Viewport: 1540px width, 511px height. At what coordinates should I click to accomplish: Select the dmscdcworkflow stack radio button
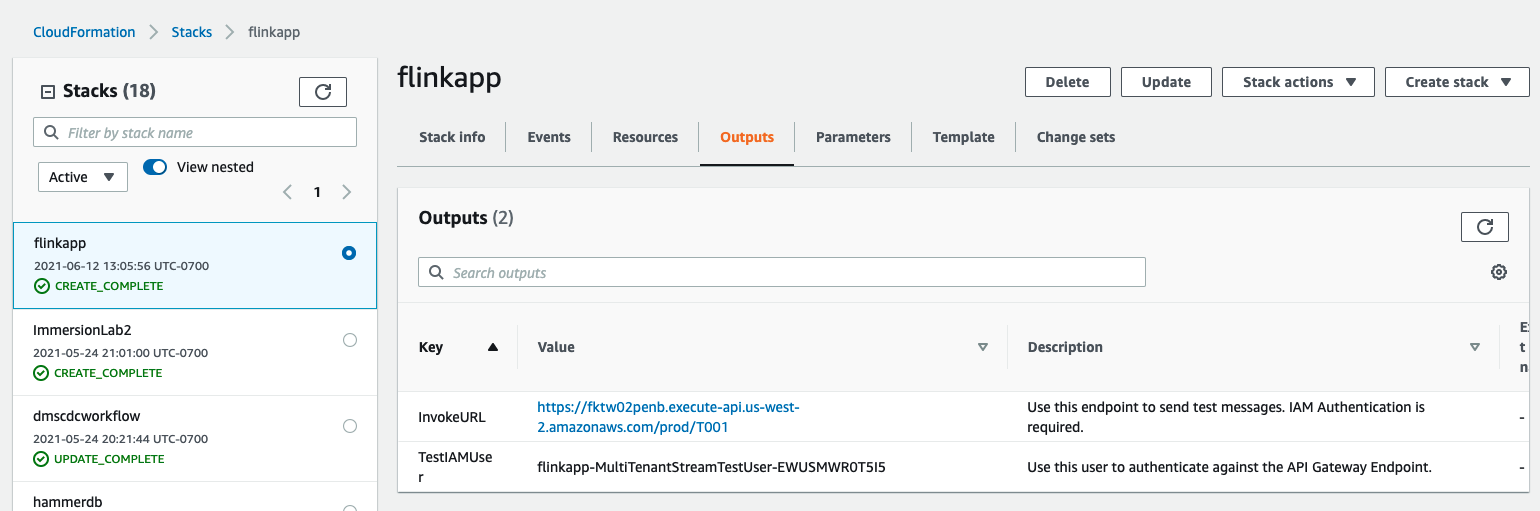(x=349, y=426)
